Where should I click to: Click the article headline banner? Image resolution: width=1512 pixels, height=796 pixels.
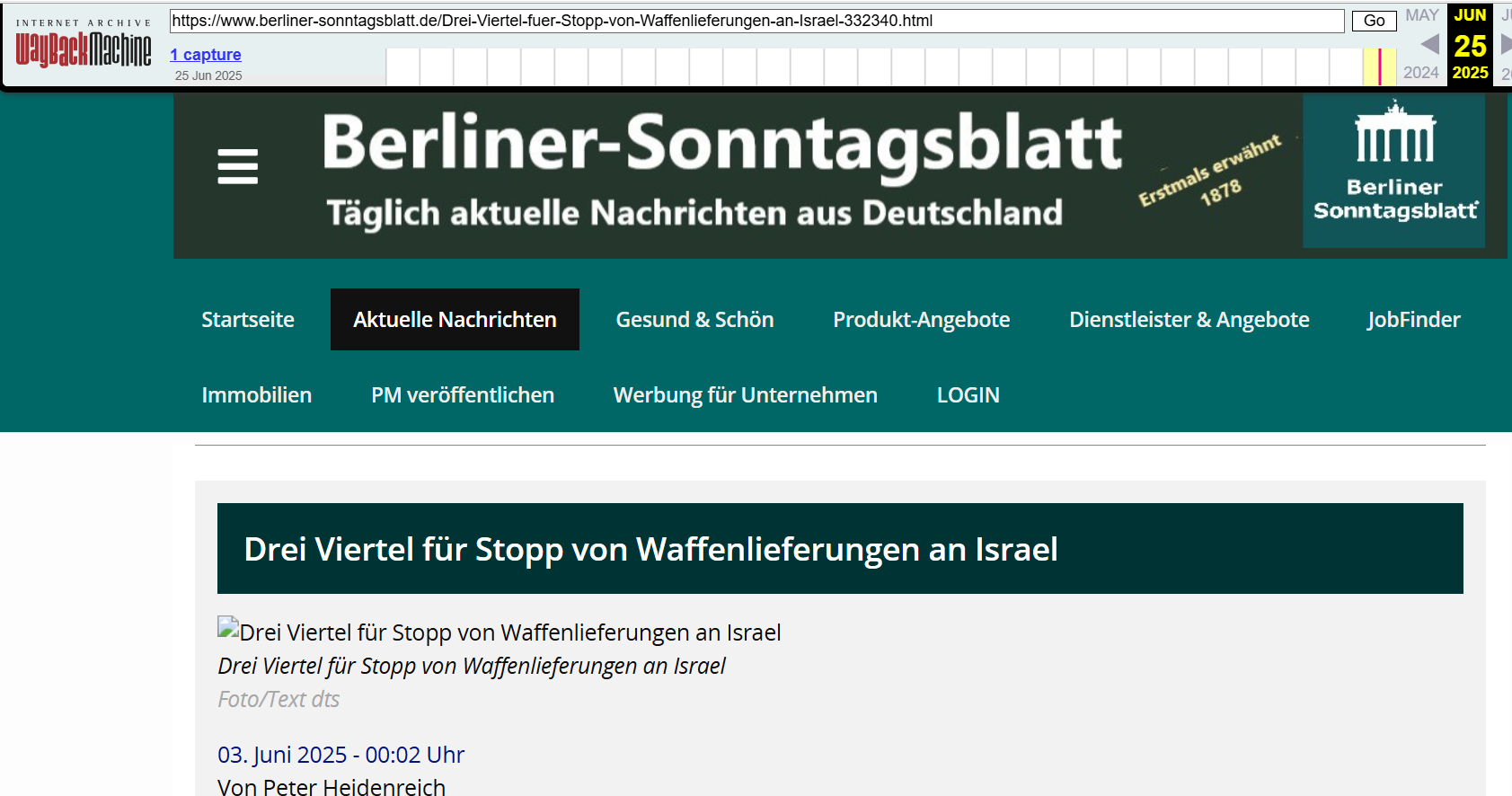click(840, 548)
